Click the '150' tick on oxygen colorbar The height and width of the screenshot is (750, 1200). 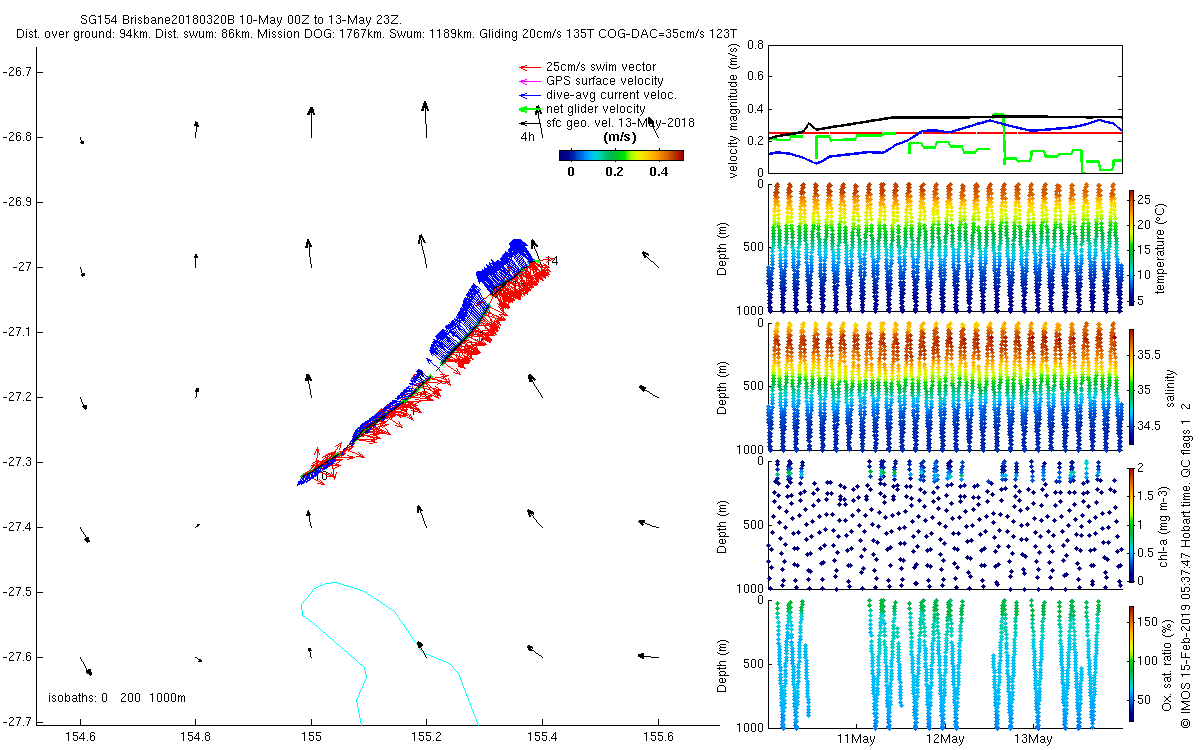click(1147, 621)
